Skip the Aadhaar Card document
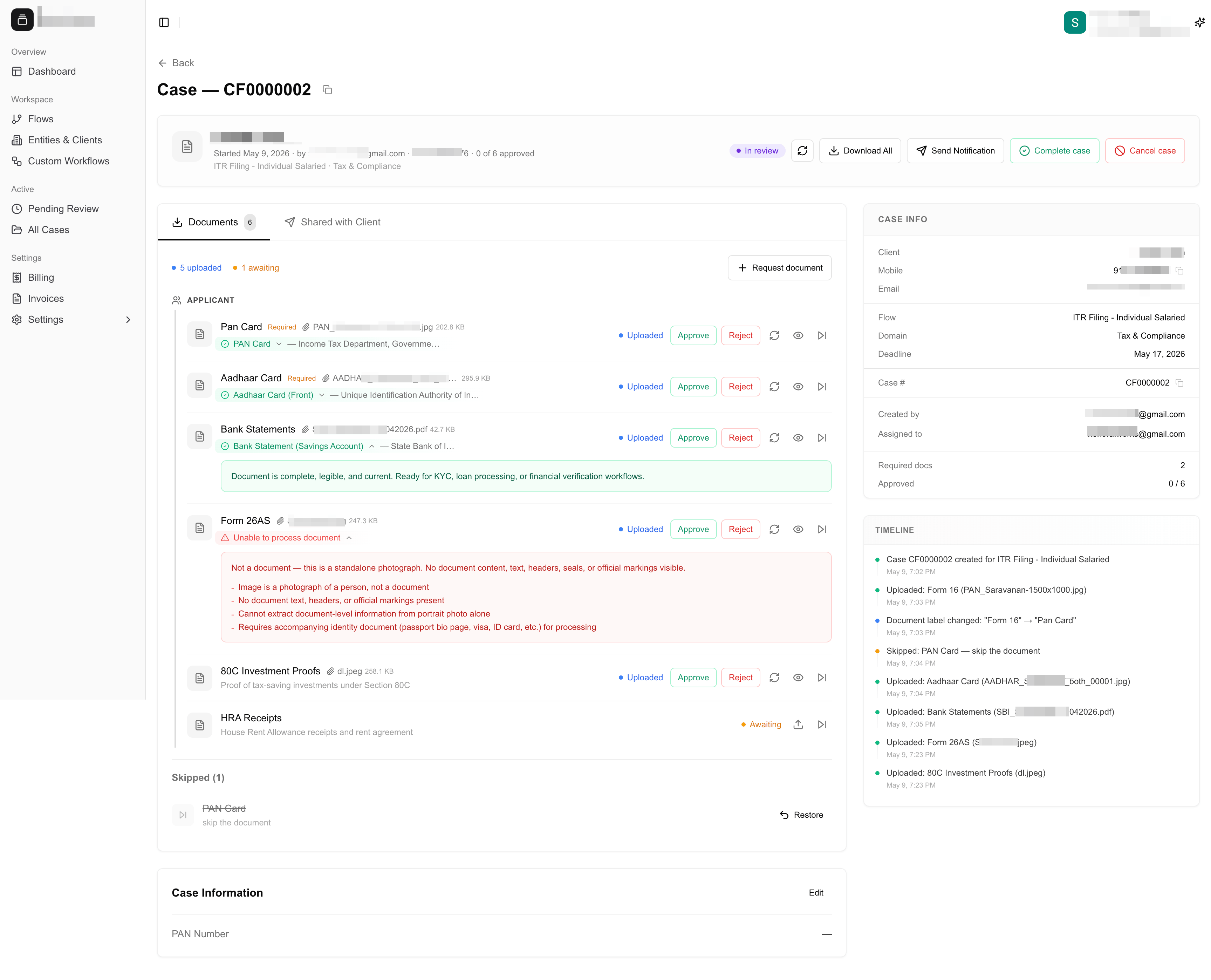 pos(822,387)
